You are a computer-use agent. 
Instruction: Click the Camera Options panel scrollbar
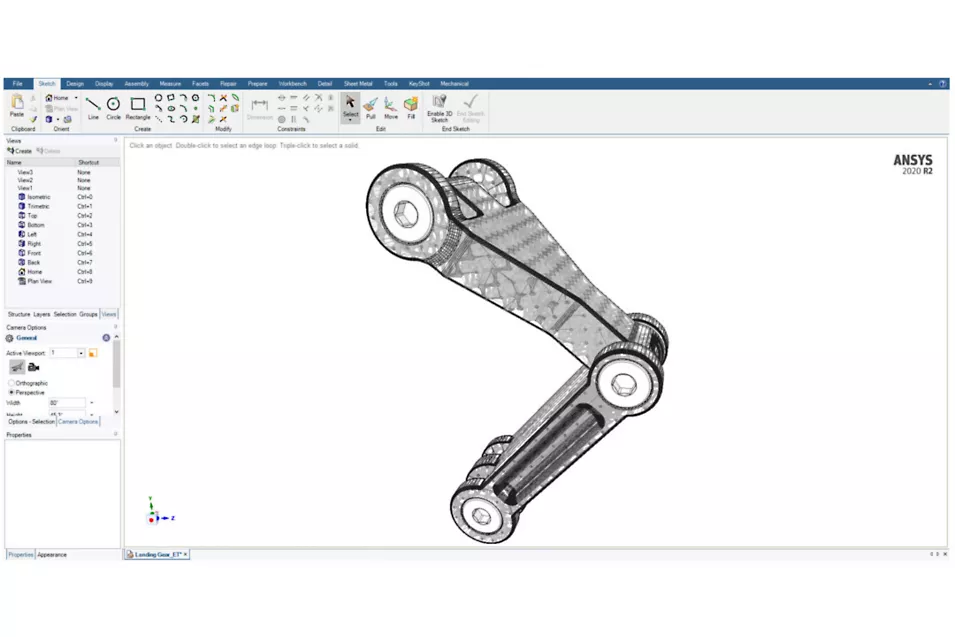(116, 365)
